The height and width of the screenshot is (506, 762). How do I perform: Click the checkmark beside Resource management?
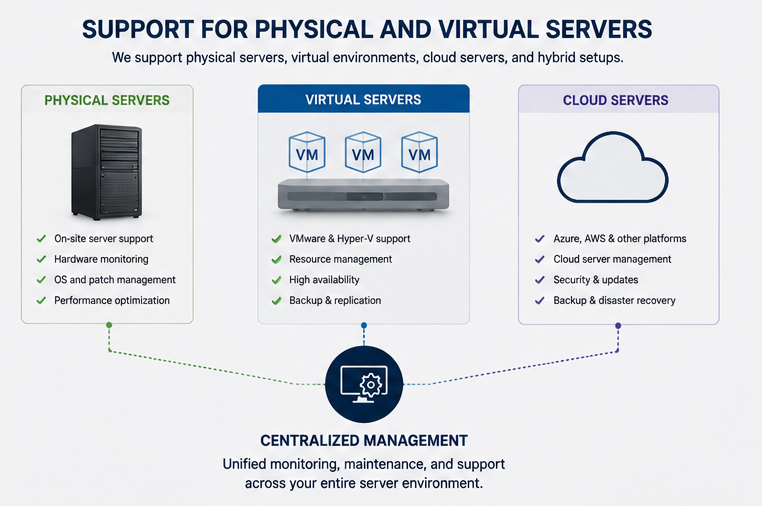pos(277,259)
